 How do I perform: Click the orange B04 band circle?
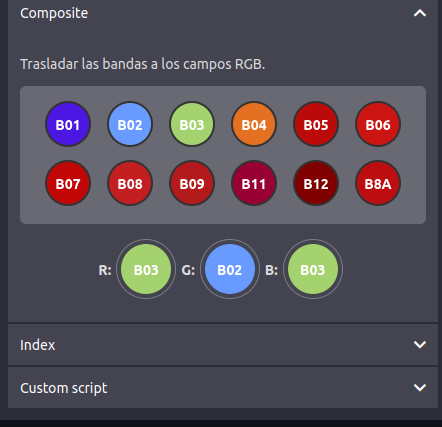tap(254, 124)
